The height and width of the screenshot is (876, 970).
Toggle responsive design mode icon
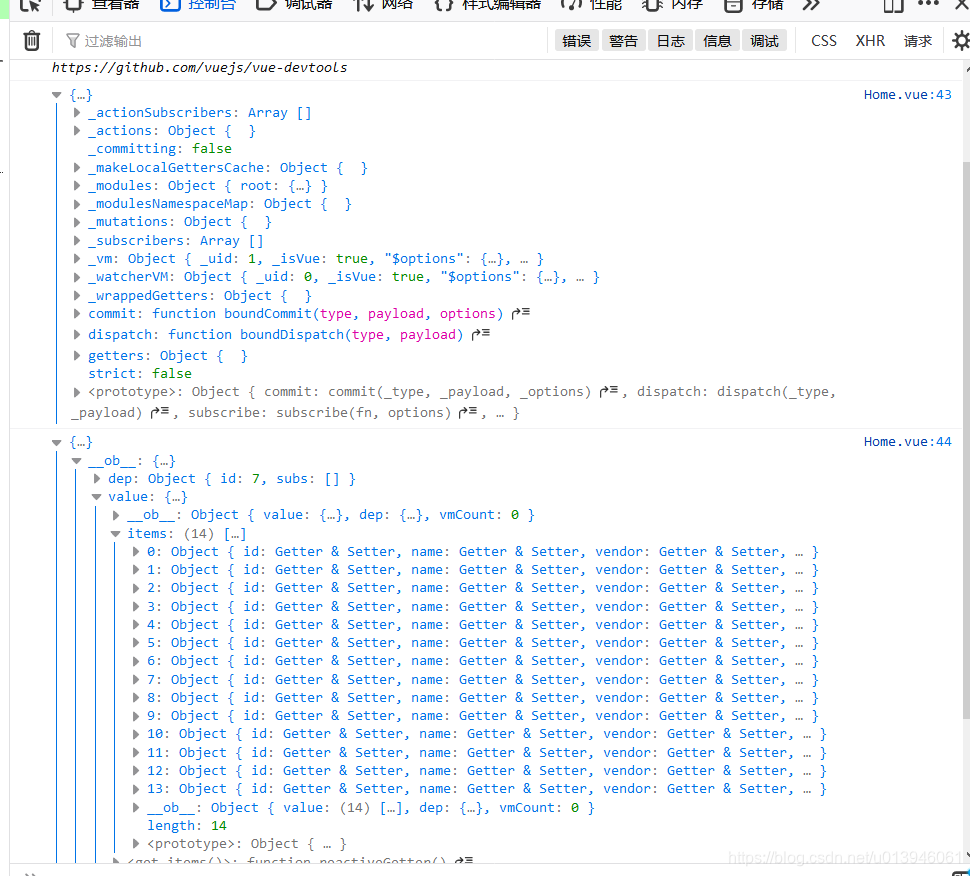click(893, 5)
